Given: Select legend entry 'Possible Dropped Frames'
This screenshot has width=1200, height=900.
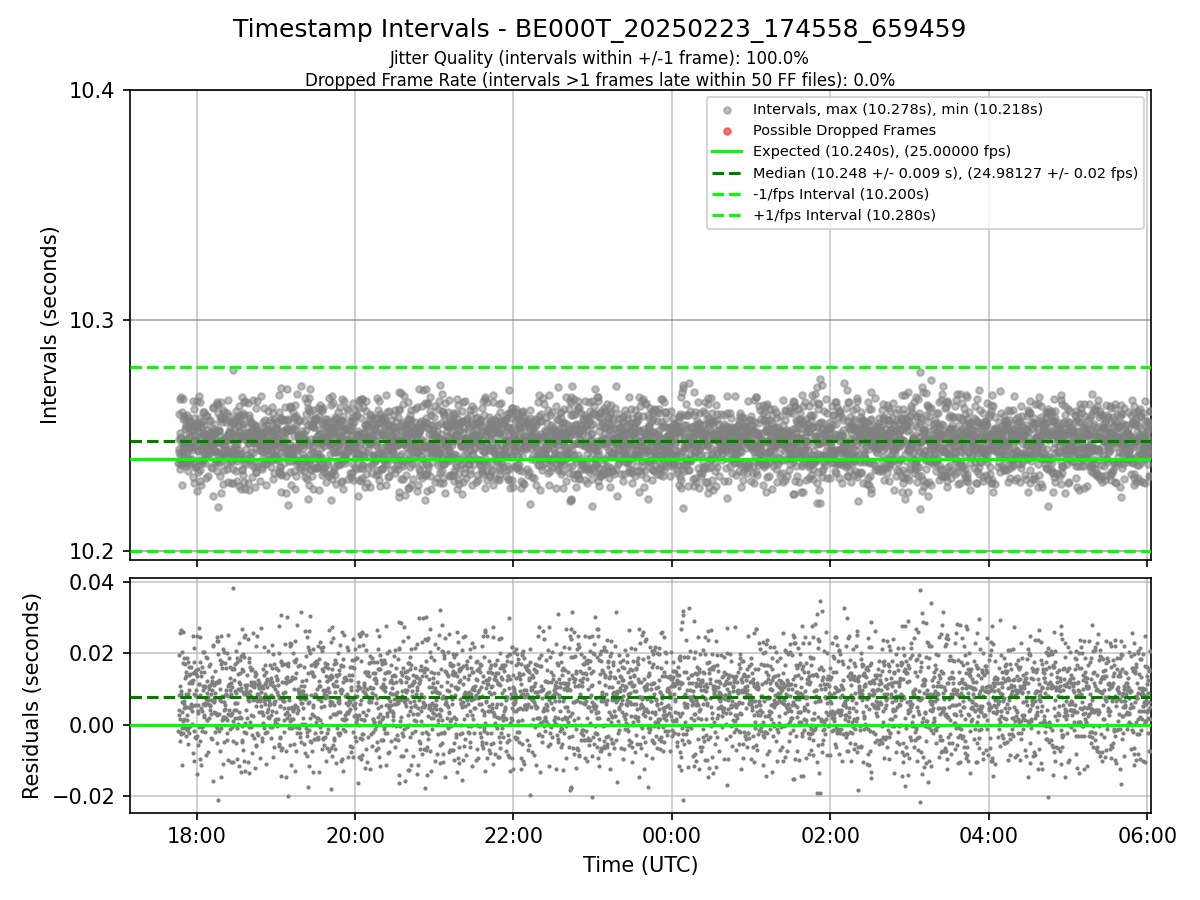Looking at the screenshot, I should pyautogui.click(x=844, y=130).
